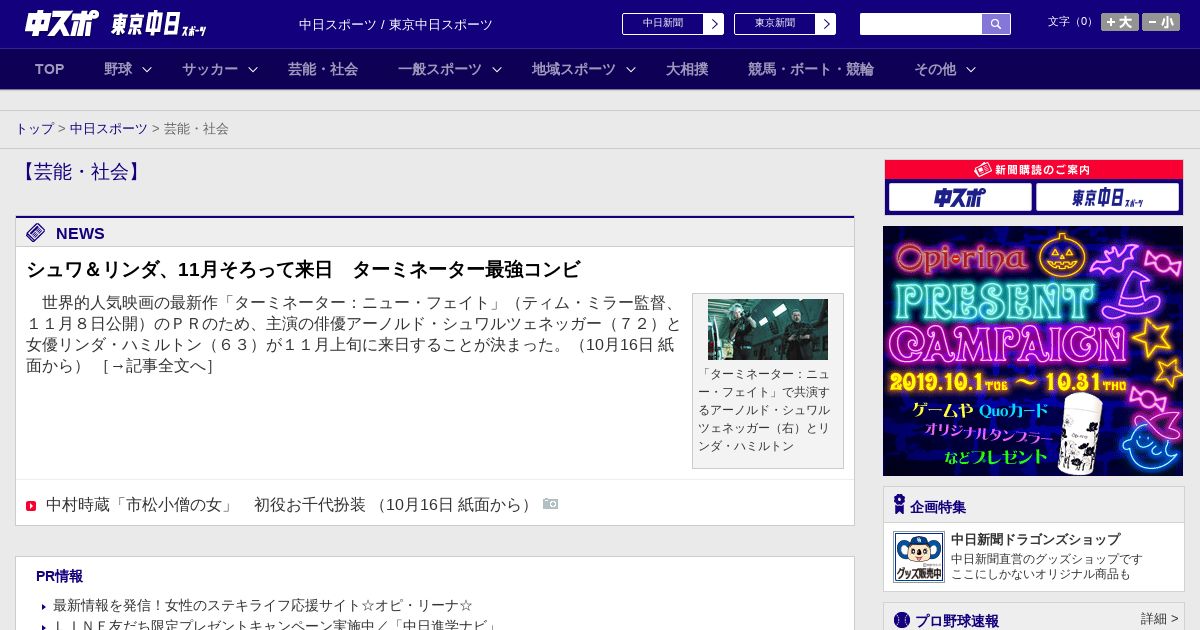Increase text size with the ＋大 button
Screen dimensions: 1200x630
(1119, 22)
